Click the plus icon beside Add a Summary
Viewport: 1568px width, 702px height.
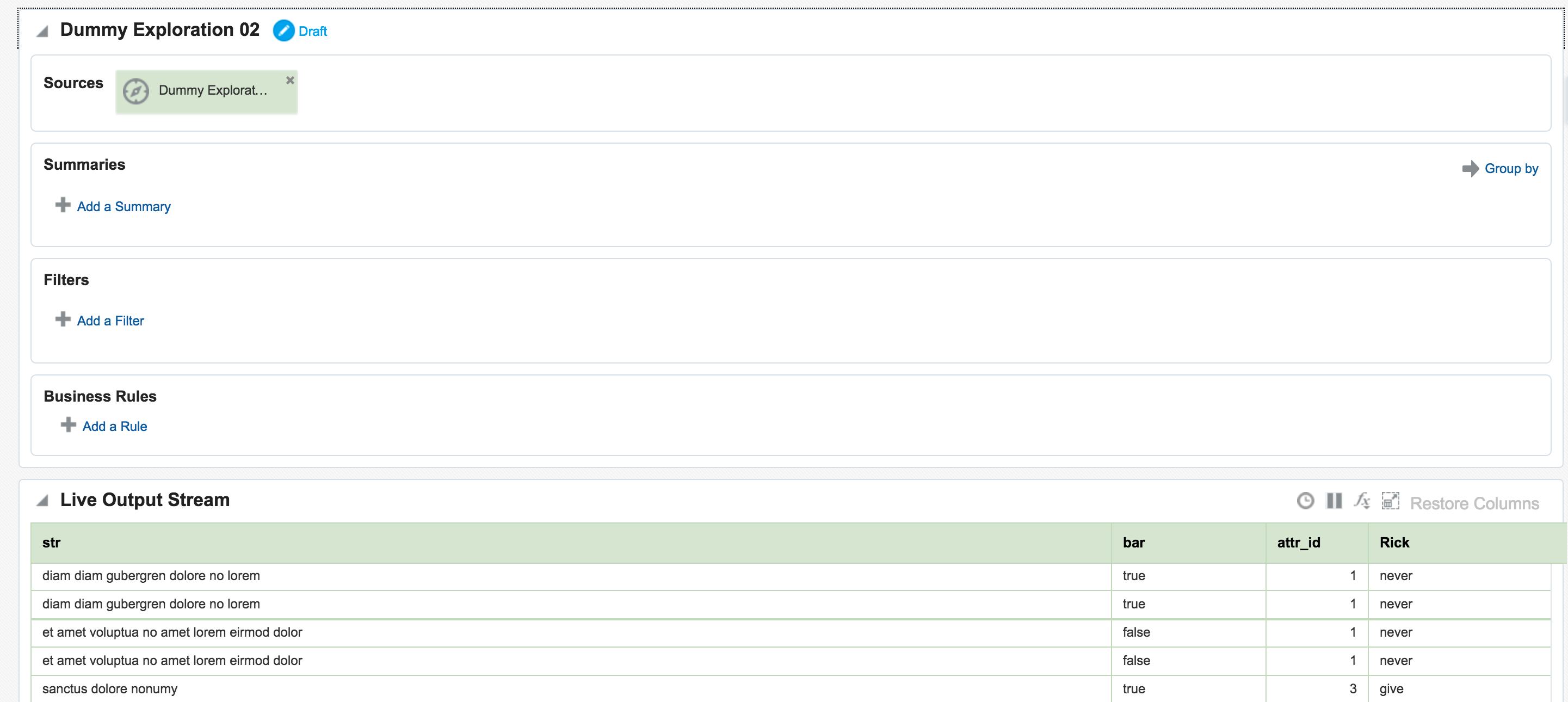[63, 205]
